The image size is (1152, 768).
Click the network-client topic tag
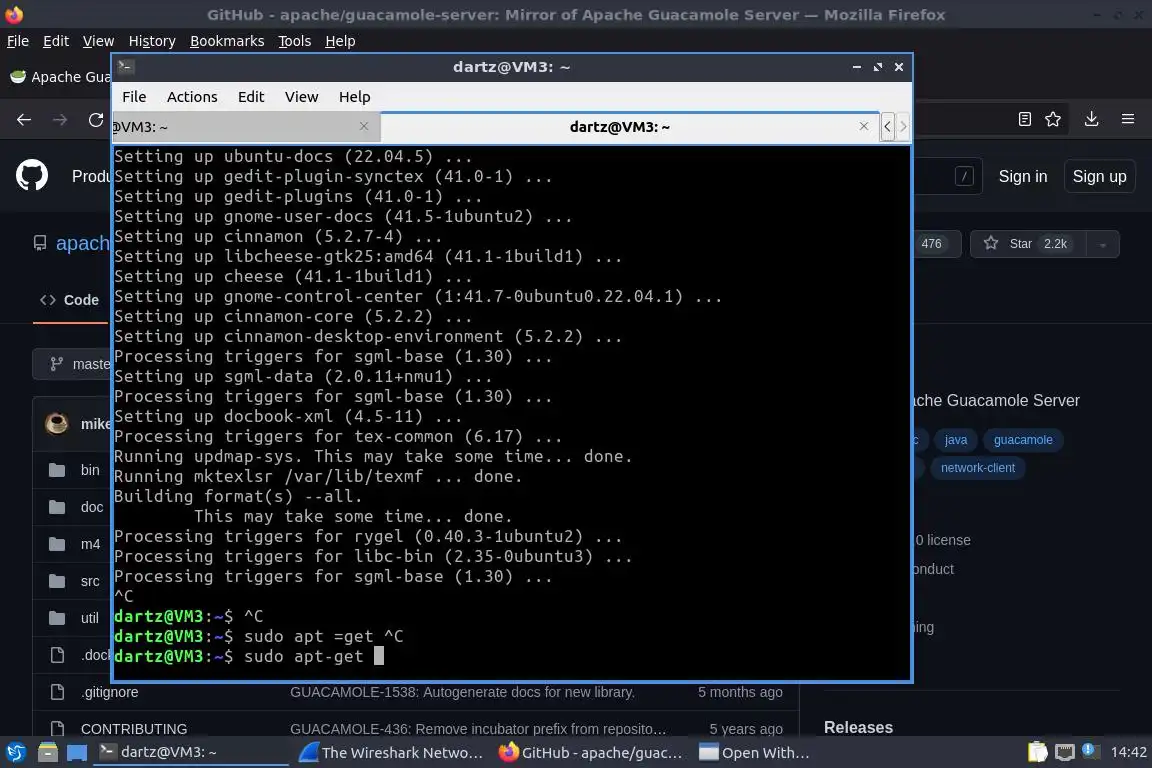977,467
